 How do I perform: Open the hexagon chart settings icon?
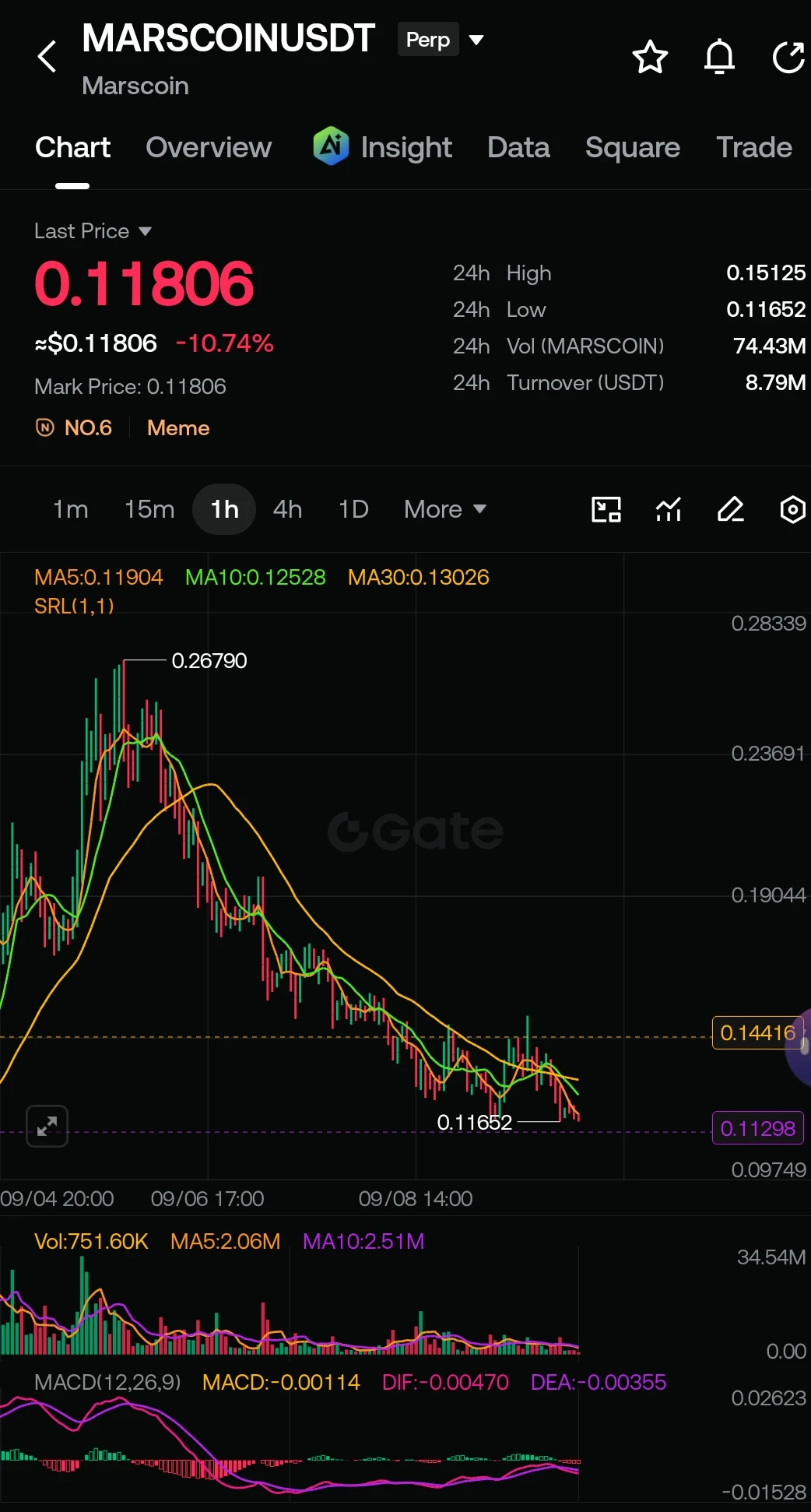[x=792, y=509]
